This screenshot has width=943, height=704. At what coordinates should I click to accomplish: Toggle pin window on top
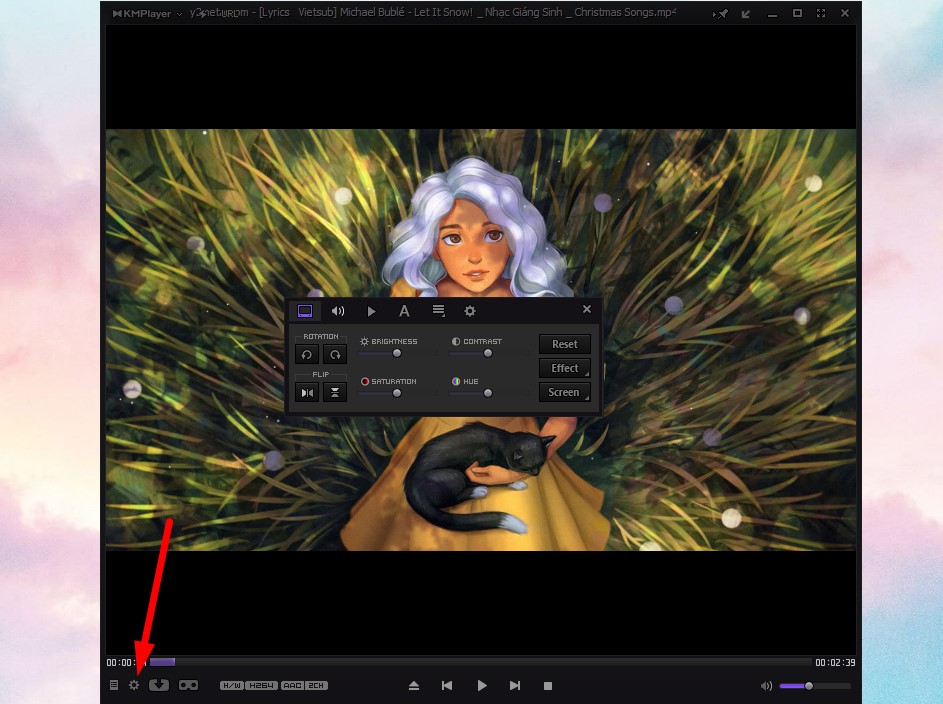[x=722, y=13]
